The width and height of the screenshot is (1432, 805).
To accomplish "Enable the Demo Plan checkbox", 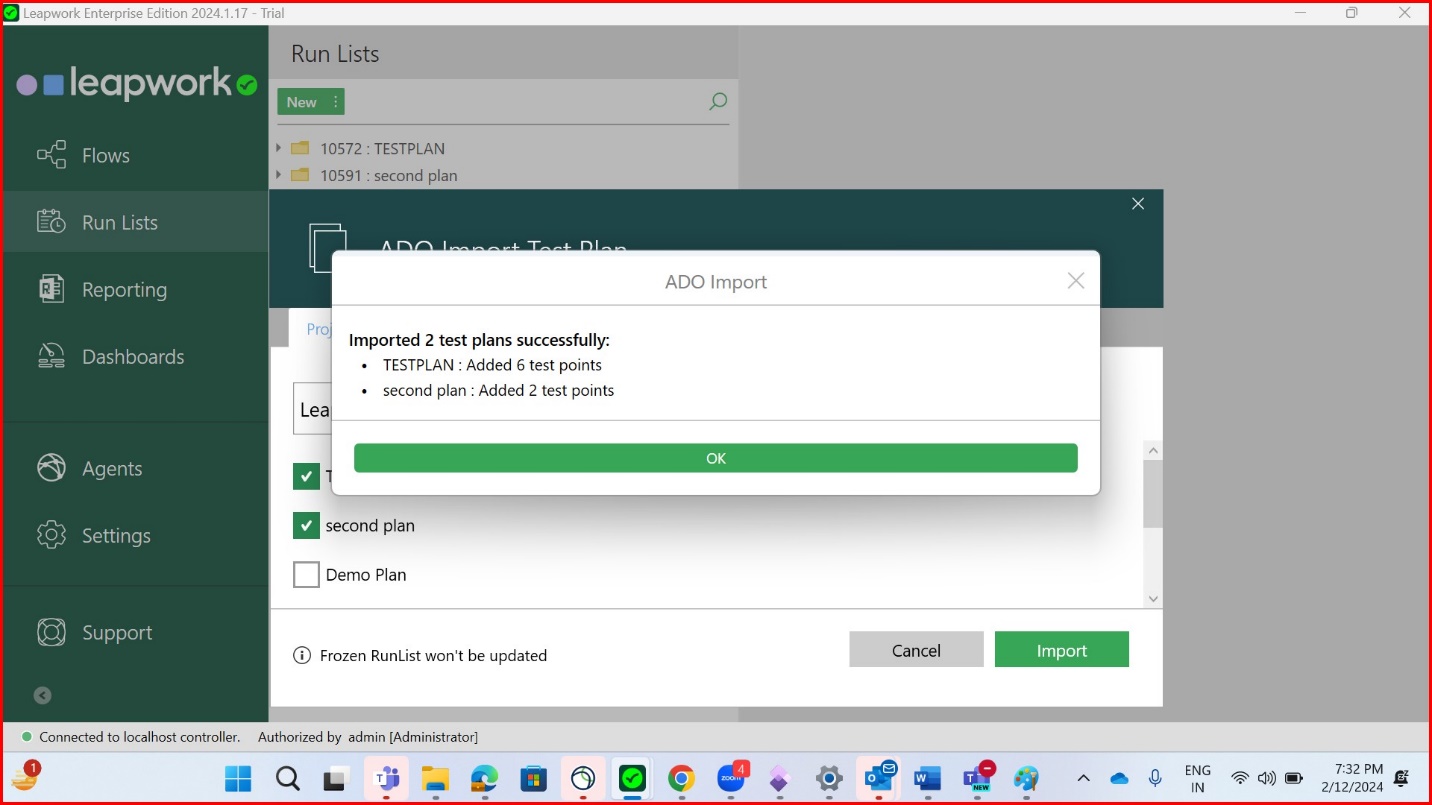I will 306,574.
